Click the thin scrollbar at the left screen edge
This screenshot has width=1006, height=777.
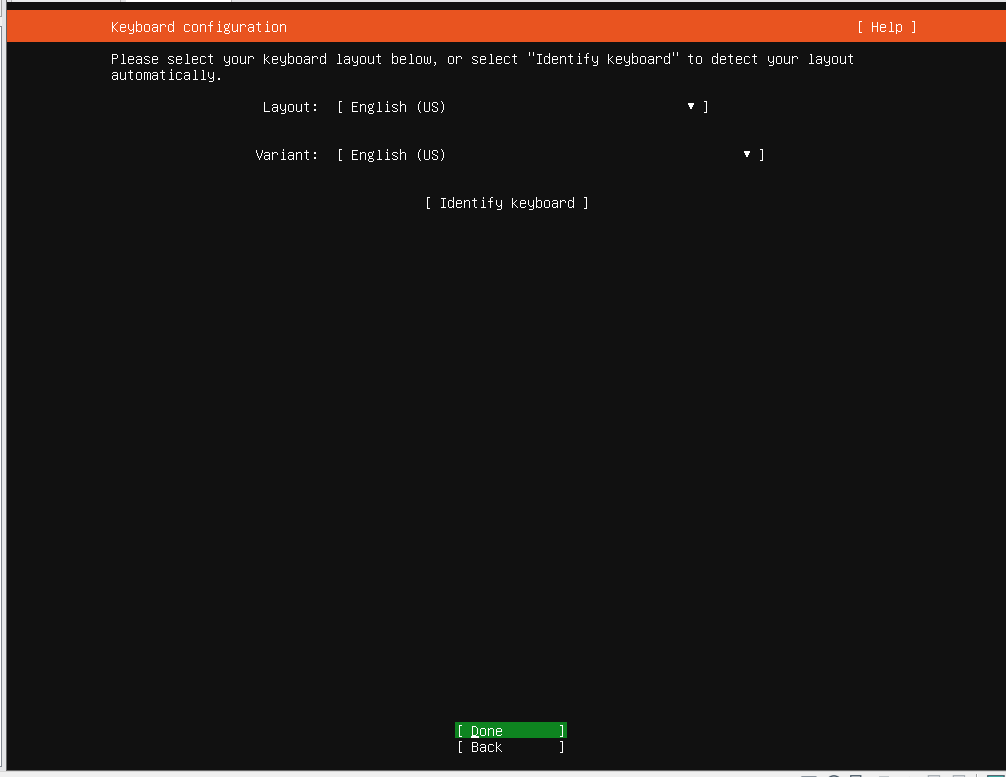3,400
